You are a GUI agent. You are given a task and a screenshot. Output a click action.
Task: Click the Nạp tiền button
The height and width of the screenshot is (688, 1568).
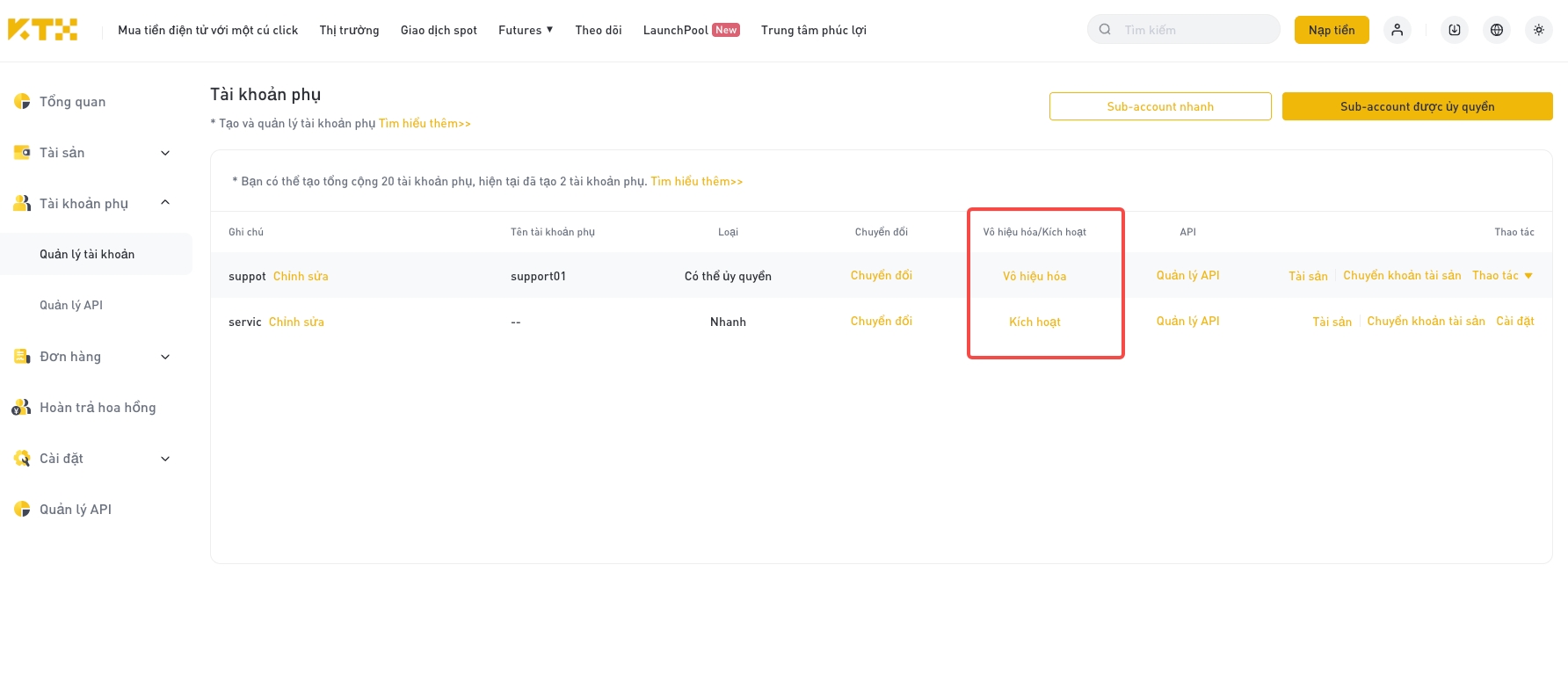click(x=1332, y=30)
